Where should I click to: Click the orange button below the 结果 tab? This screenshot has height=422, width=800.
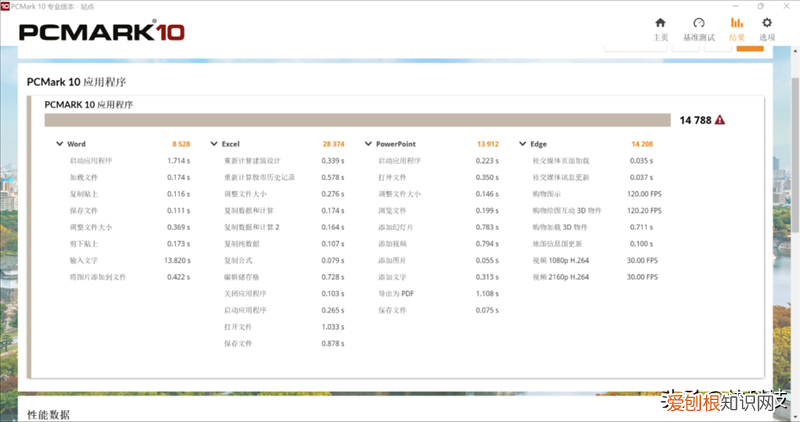749,46
